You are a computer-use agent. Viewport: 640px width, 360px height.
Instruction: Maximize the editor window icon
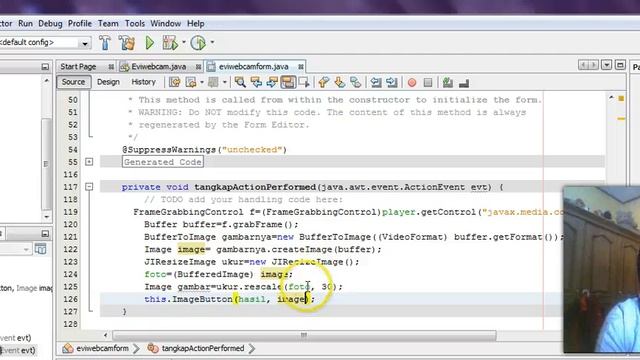click(620, 65)
